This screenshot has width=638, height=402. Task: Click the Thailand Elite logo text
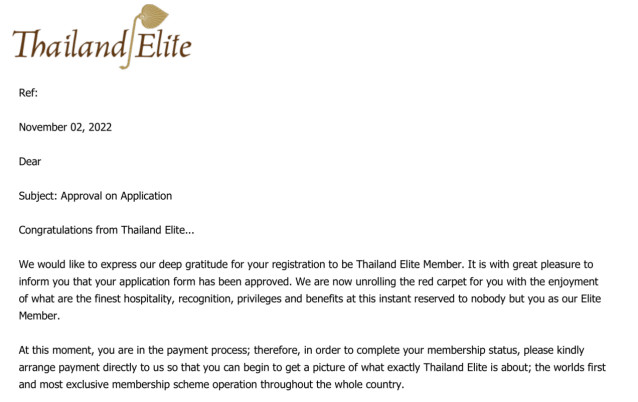(100, 44)
